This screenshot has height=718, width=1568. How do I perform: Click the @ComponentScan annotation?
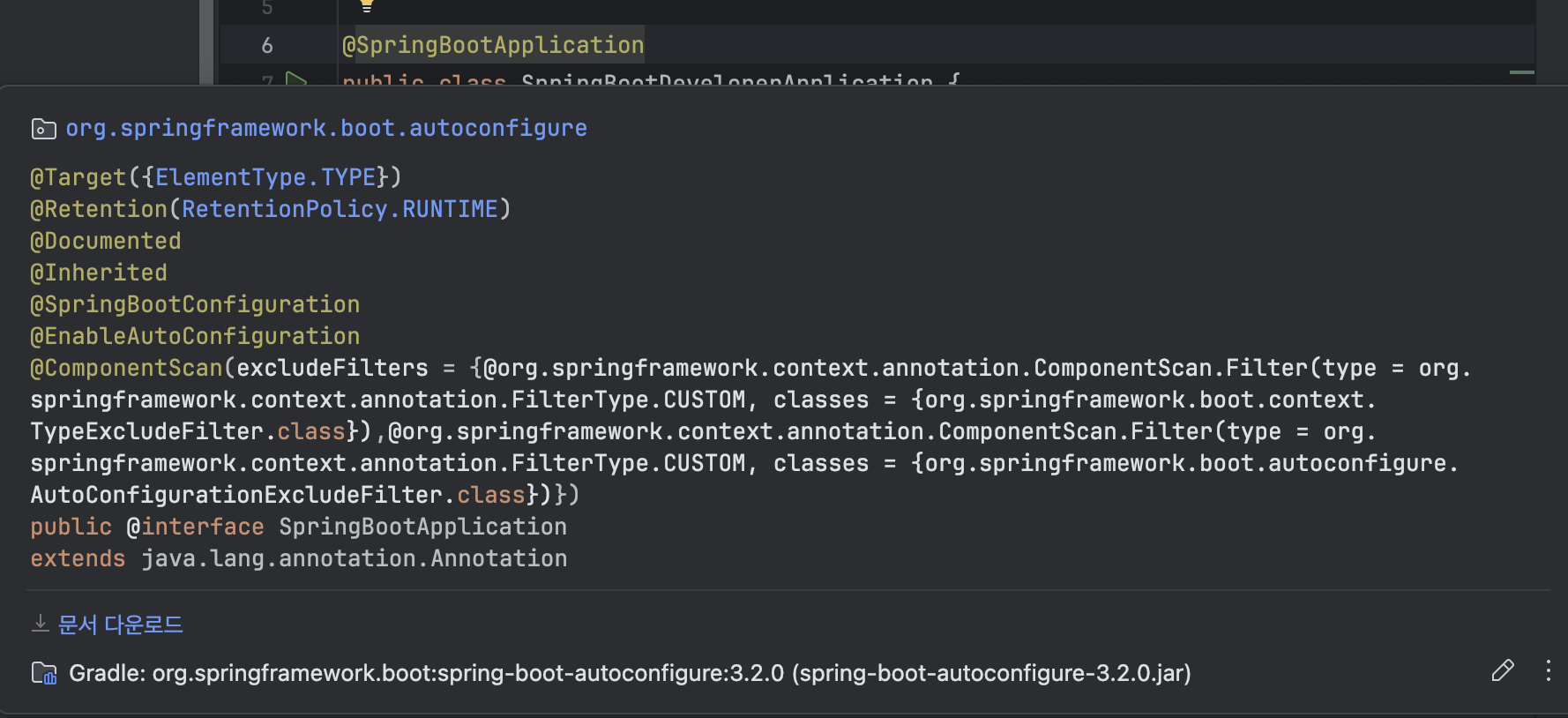click(127, 368)
